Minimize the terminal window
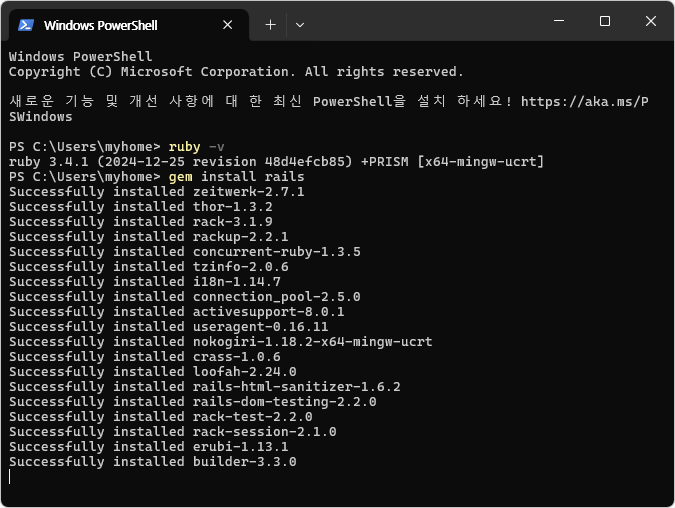The width and height of the screenshot is (675, 508). pyautogui.click(x=559, y=22)
